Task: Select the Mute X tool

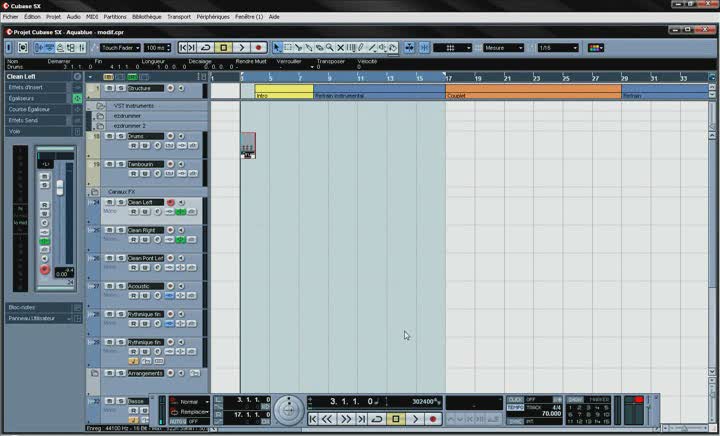Action: point(340,48)
